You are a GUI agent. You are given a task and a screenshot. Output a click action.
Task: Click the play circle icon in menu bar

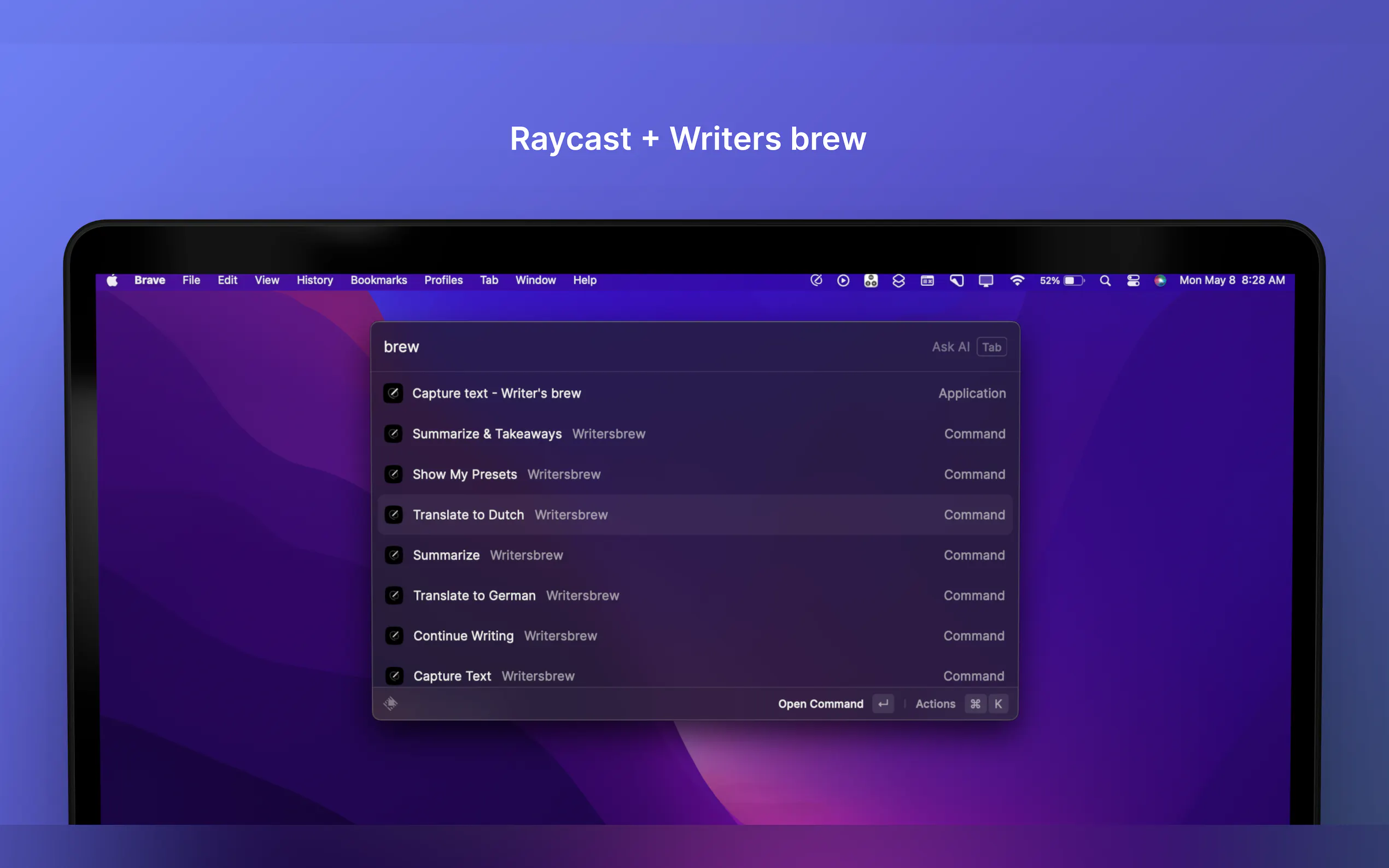tap(843, 281)
